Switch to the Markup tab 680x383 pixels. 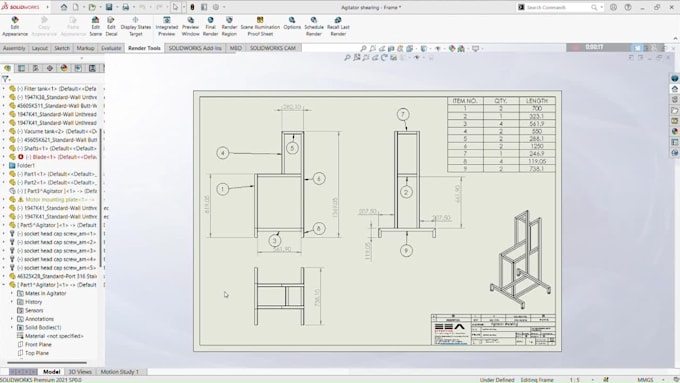click(85, 48)
